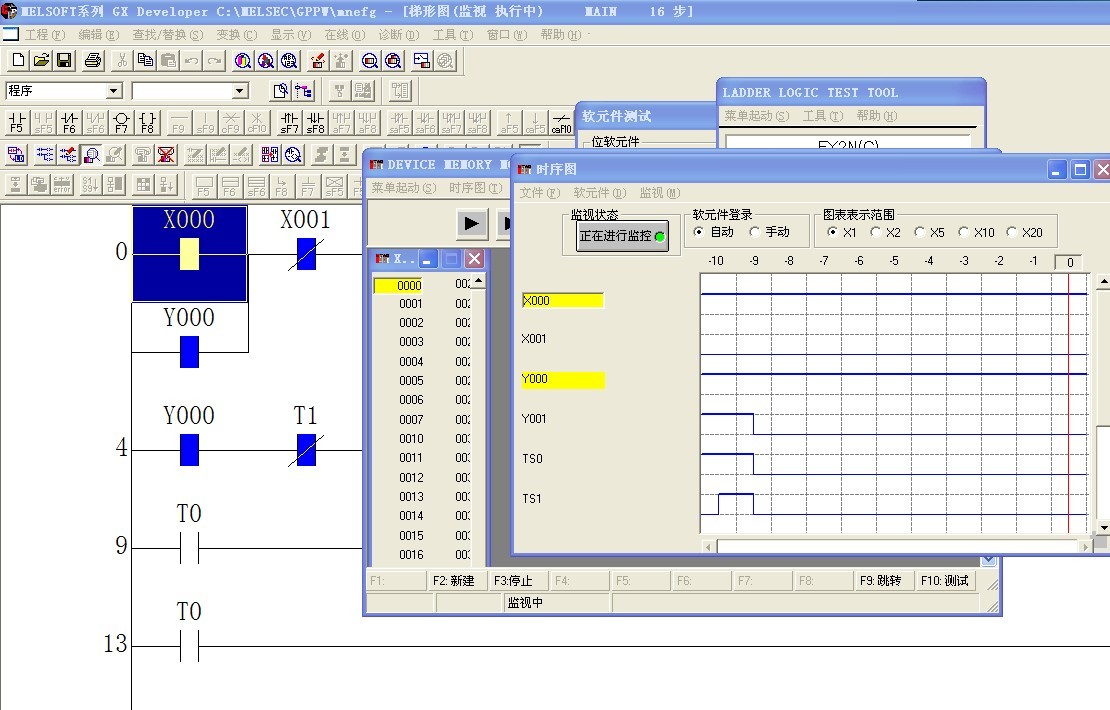The width and height of the screenshot is (1110, 710).
Task: Select the 手动 manual registration option
Action: [755, 232]
